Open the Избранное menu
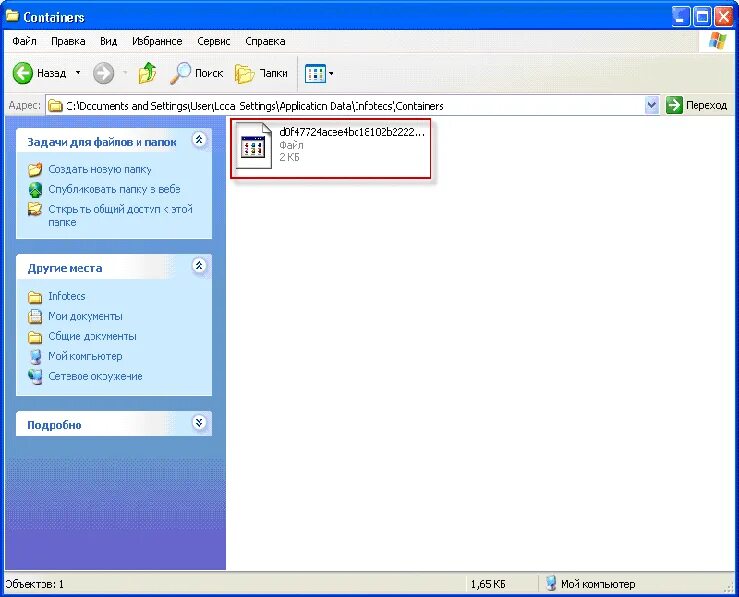The image size is (739, 597). click(x=157, y=41)
